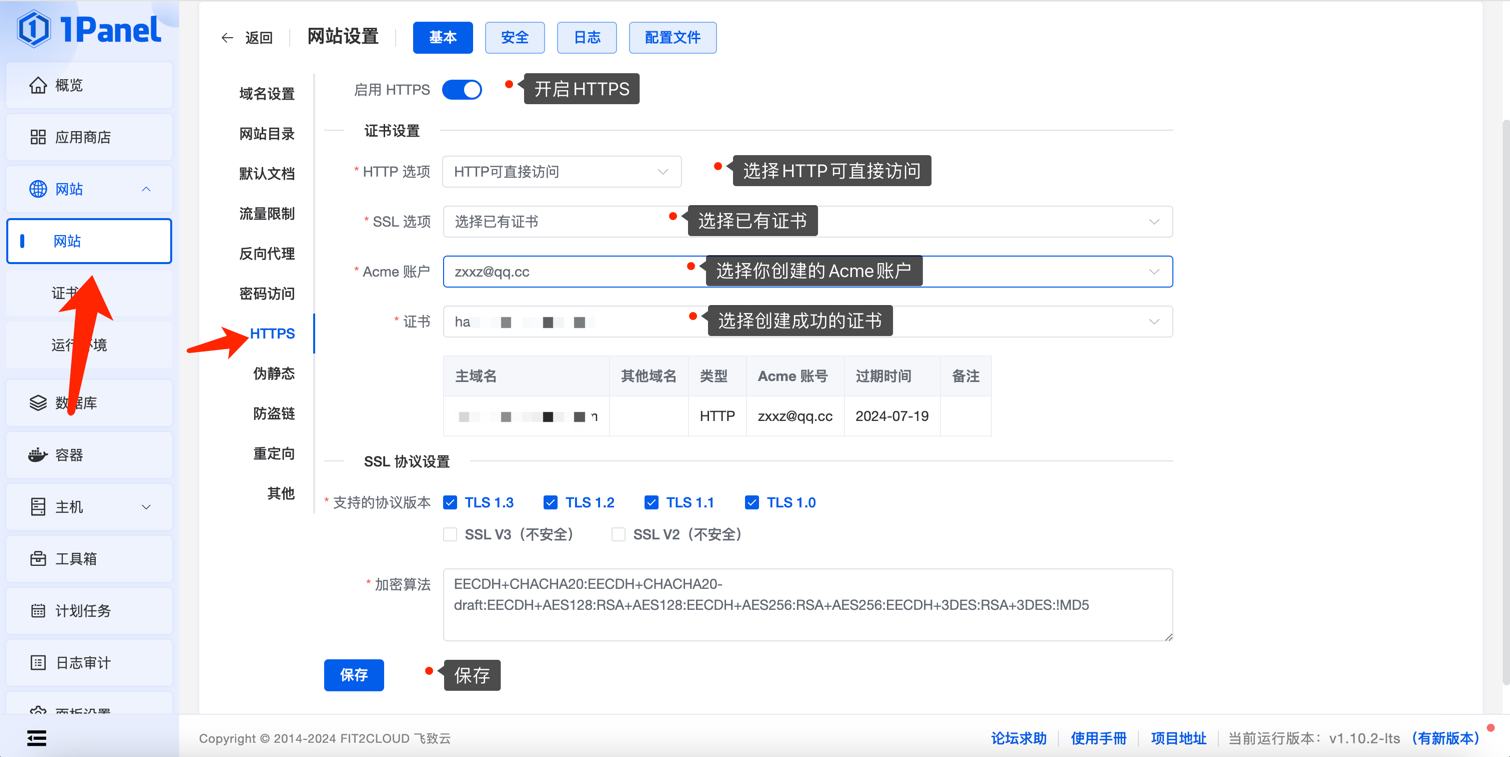Uncheck the TLS 1.0 checkbox
The width and height of the screenshot is (1510, 757).
[752, 502]
